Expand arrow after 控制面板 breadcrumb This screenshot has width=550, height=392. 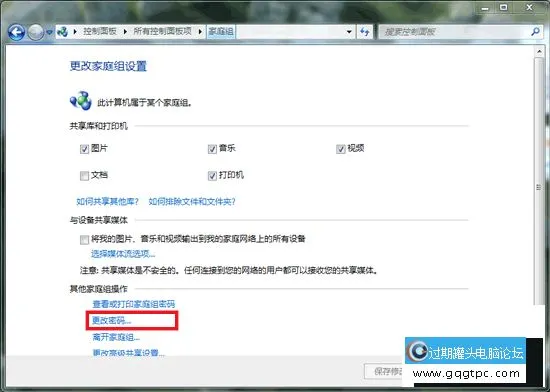[x=125, y=32]
